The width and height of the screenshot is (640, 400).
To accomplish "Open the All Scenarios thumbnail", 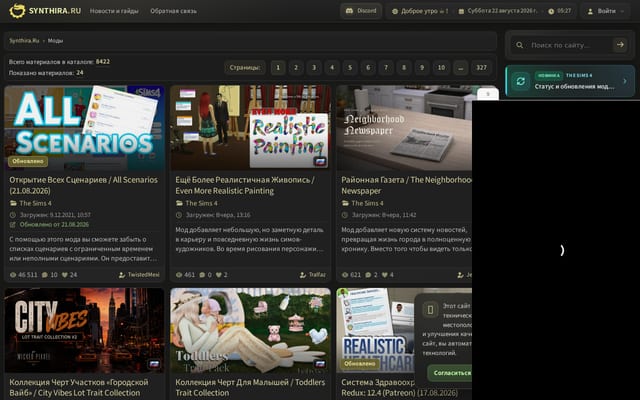I will pyautogui.click(x=84, y=127).
